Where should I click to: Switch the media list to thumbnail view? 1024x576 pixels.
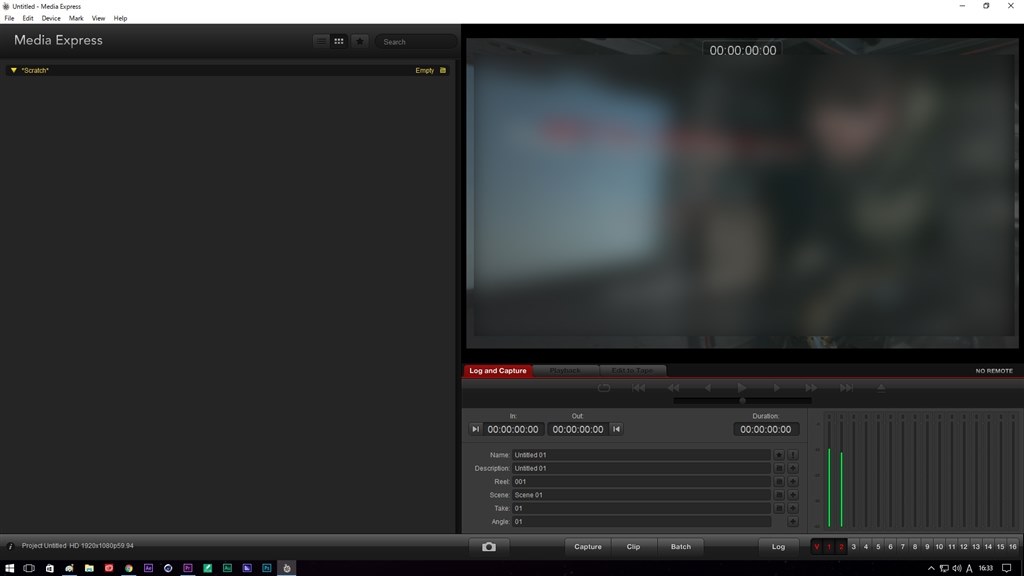point(338,41)
